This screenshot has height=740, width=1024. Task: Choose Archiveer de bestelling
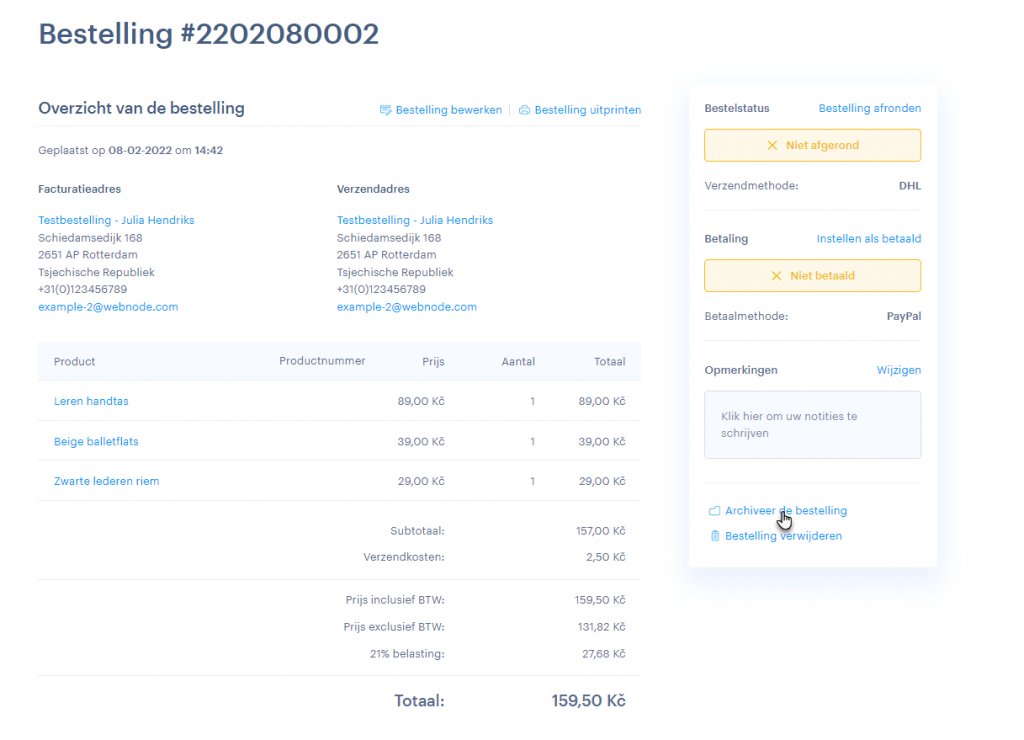[785, 511]
